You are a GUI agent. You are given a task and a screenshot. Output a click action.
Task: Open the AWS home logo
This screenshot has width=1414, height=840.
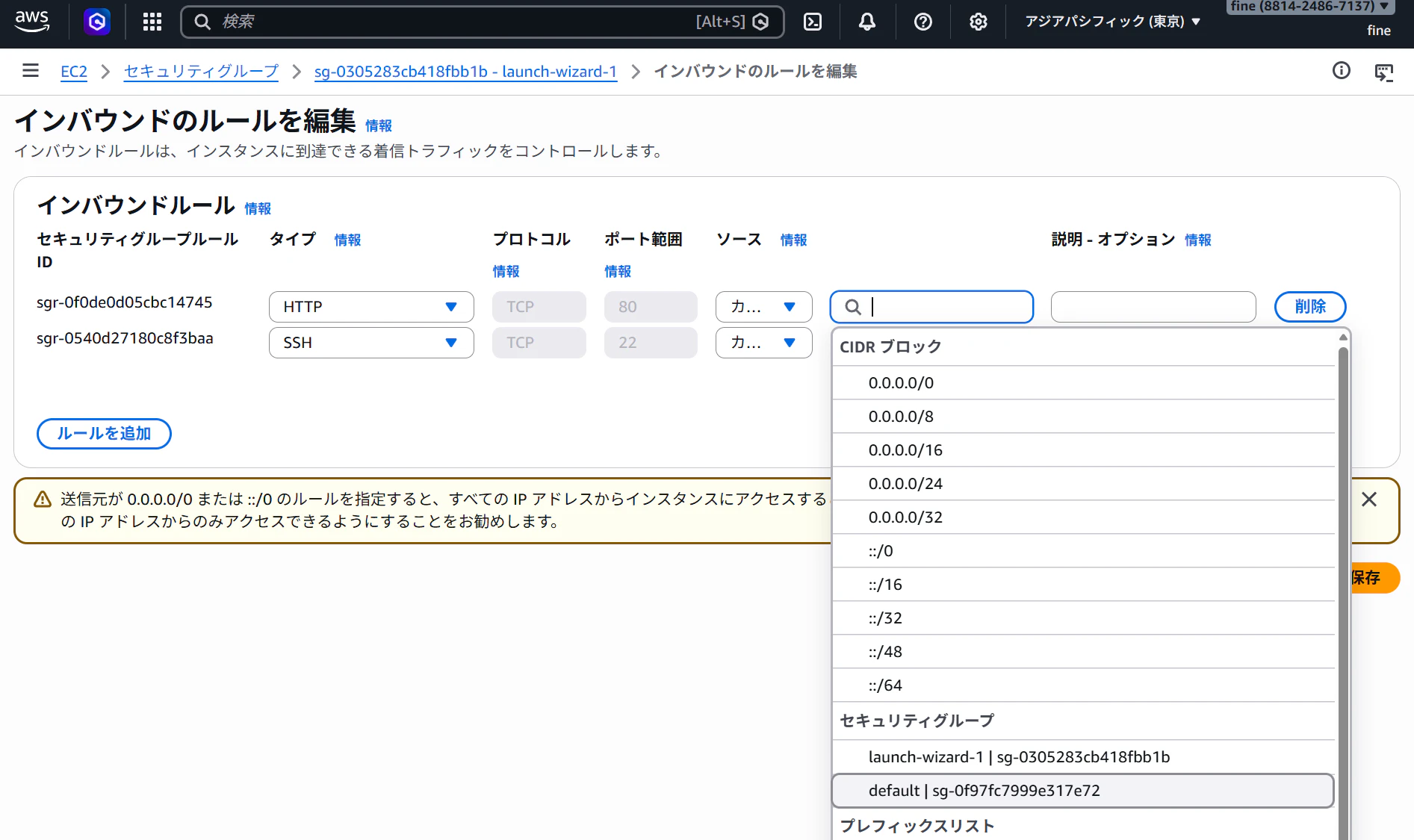click(32, 21)
